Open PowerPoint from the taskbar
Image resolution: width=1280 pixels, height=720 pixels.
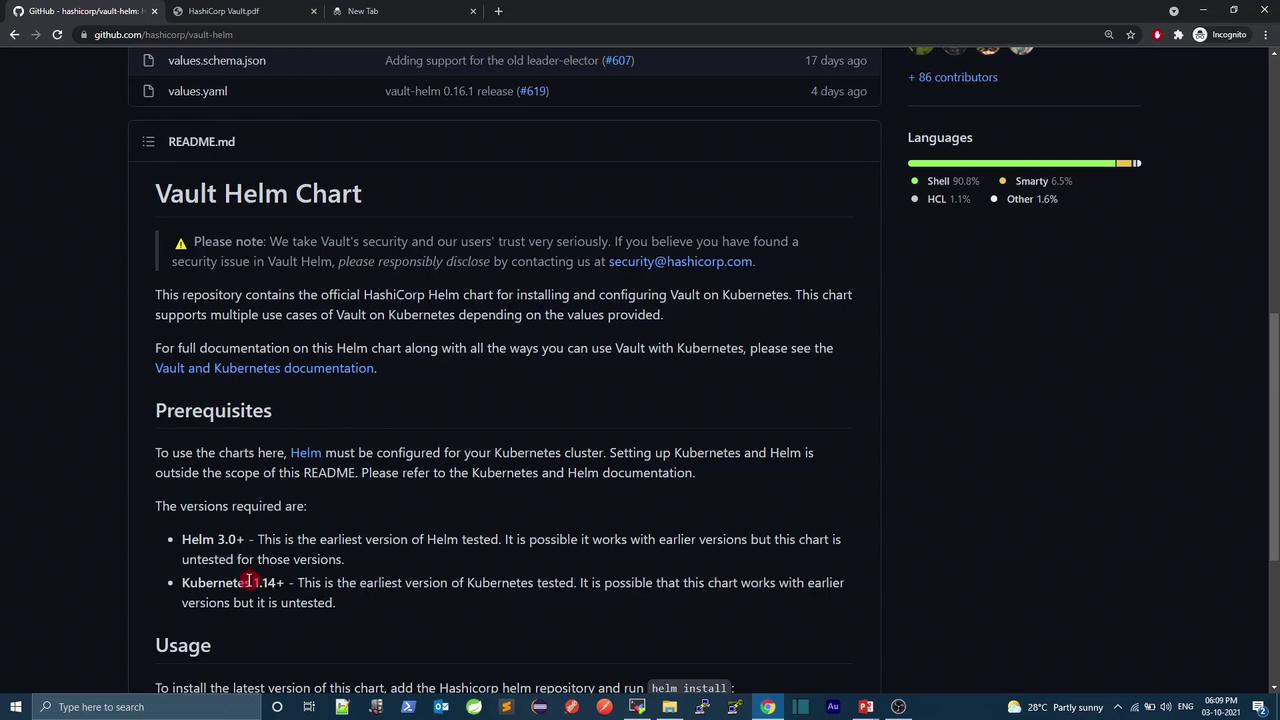pos(866,707)
